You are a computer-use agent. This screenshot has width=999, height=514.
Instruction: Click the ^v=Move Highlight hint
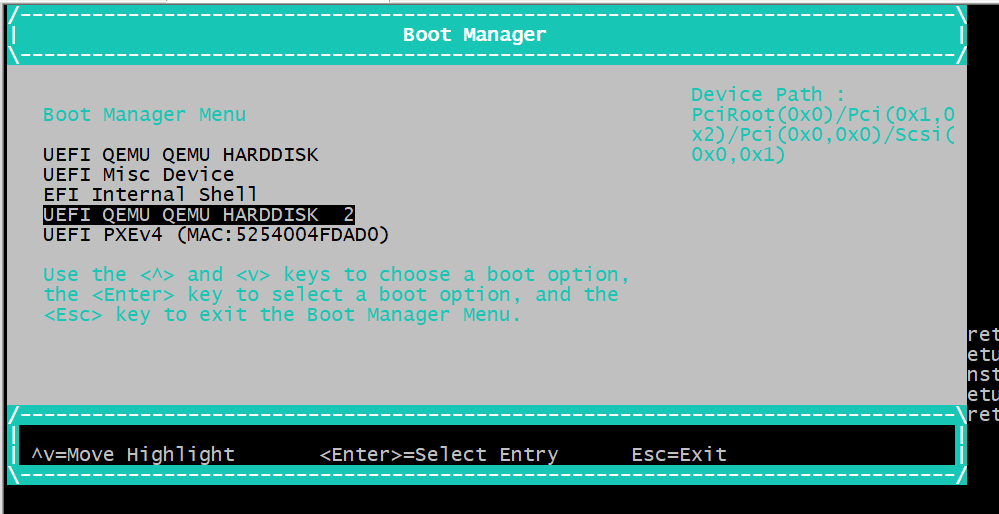(133, 455)
